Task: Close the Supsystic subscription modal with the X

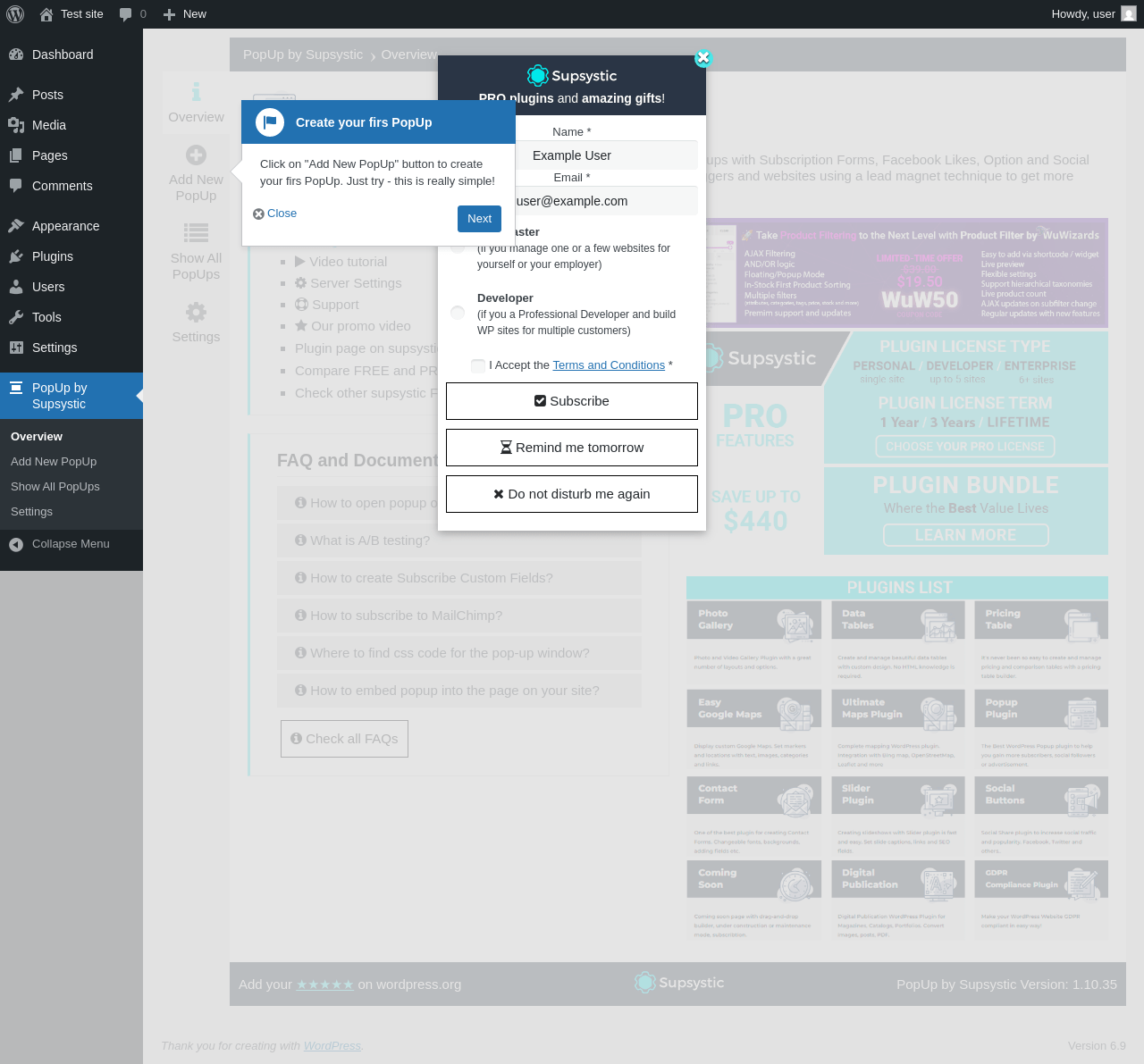Action: (703, 58)
